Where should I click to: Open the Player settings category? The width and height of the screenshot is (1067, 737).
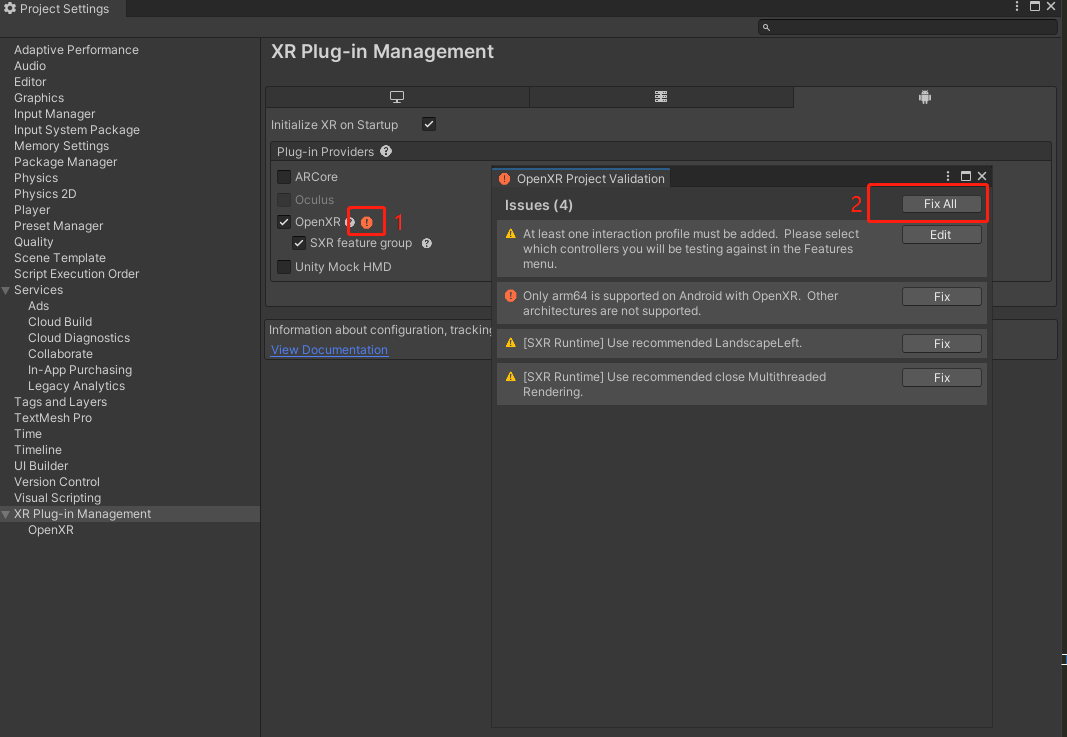click(32, 210)
